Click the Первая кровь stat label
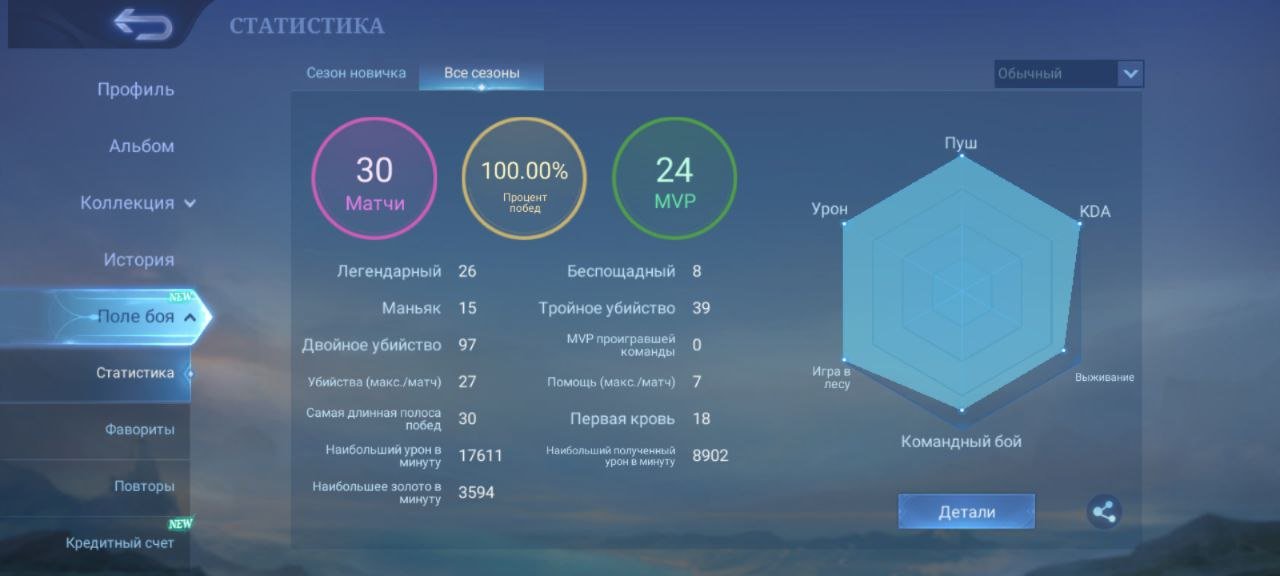Image resolution: width=1280 pixels, height=576 pixels. coord(622,419)
